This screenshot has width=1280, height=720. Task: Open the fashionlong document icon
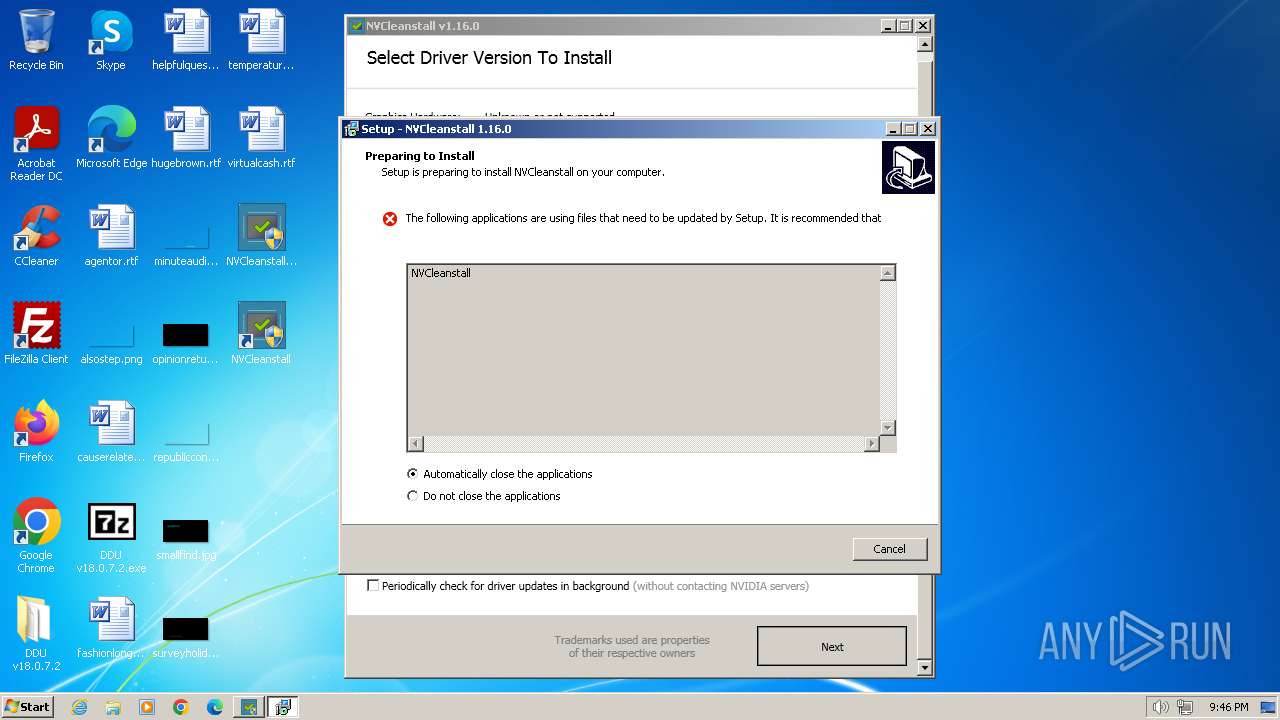click(x=111, y=628)
